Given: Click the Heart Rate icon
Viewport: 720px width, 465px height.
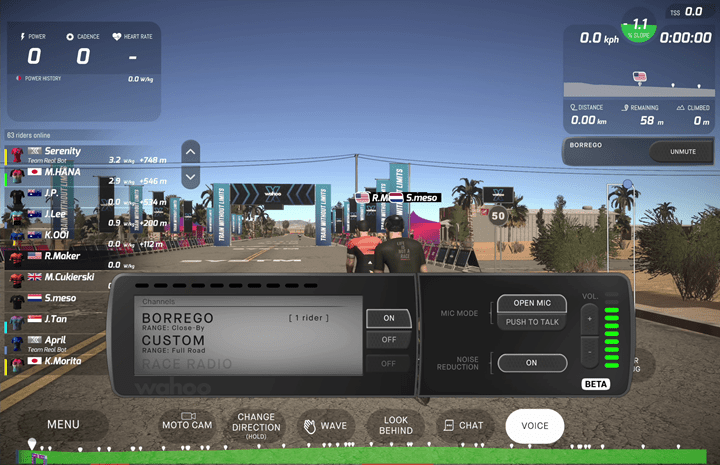Looking at the screenshot, I should [117, 36].
